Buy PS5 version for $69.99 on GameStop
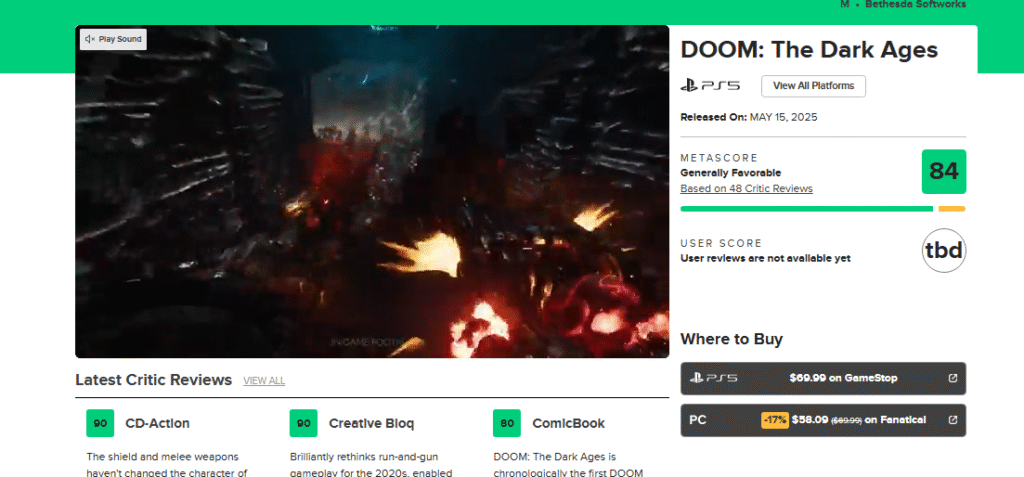This screenshot has height=477, width=1024. (823, 378)
